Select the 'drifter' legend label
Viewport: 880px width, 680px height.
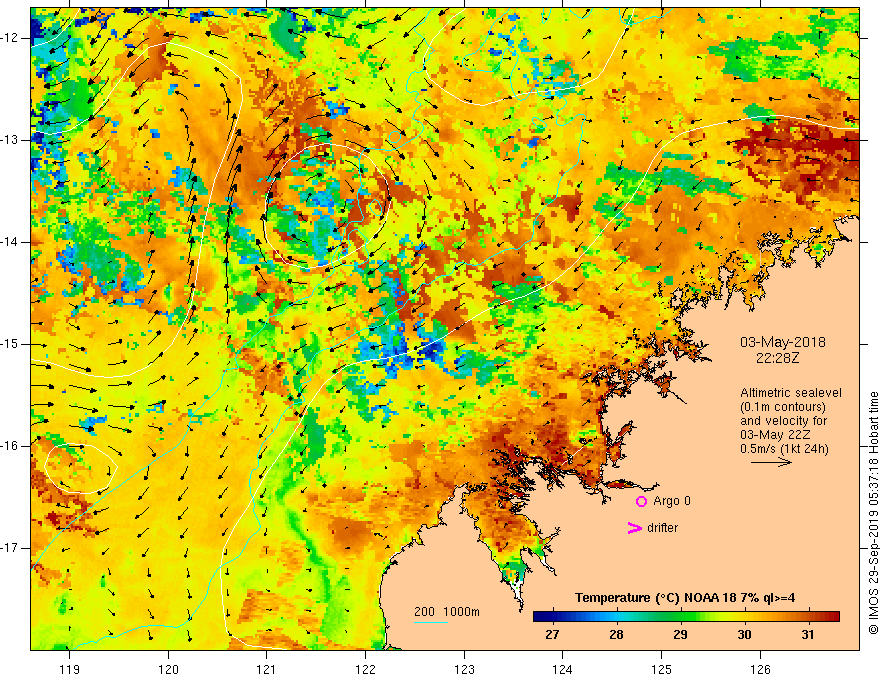coord(662,528)
